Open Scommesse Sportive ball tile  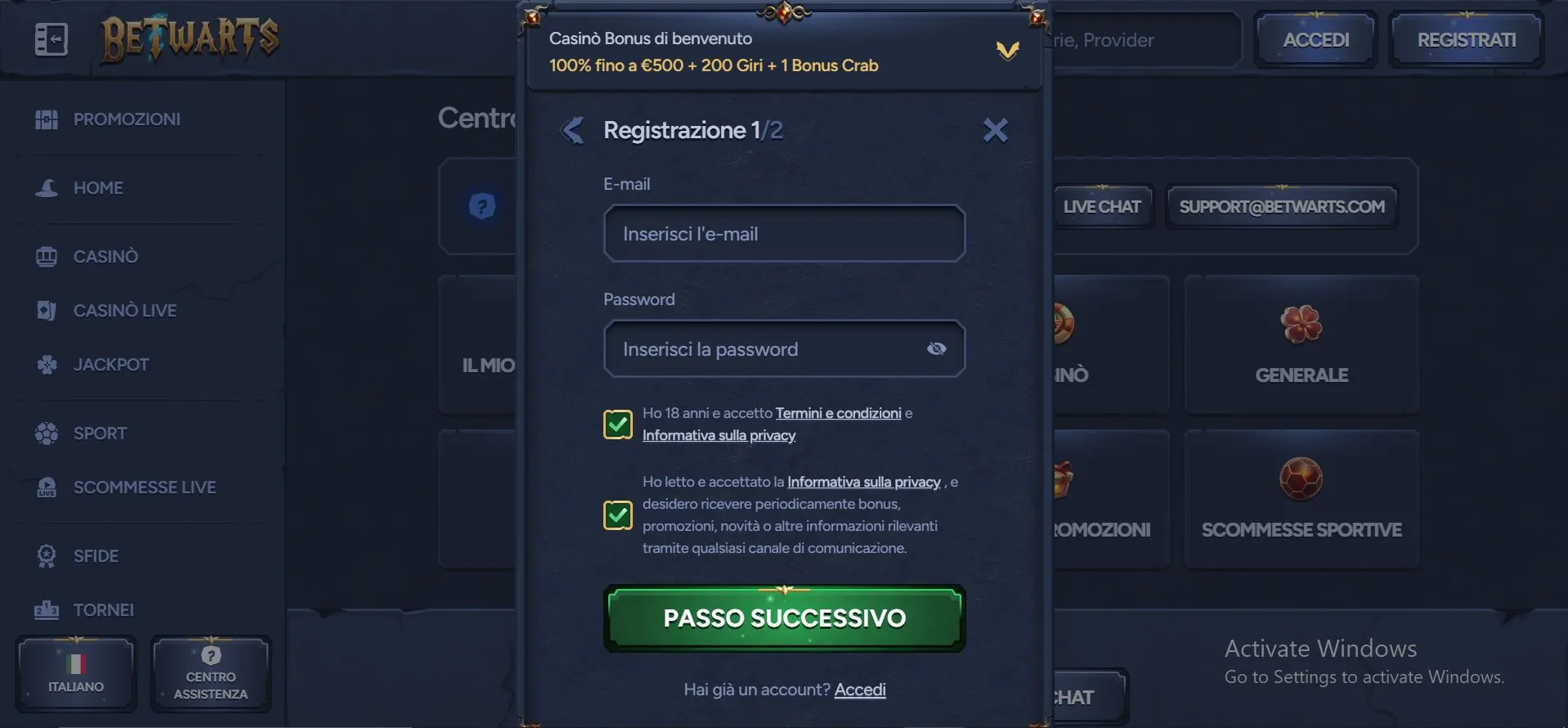point(1301,499)
